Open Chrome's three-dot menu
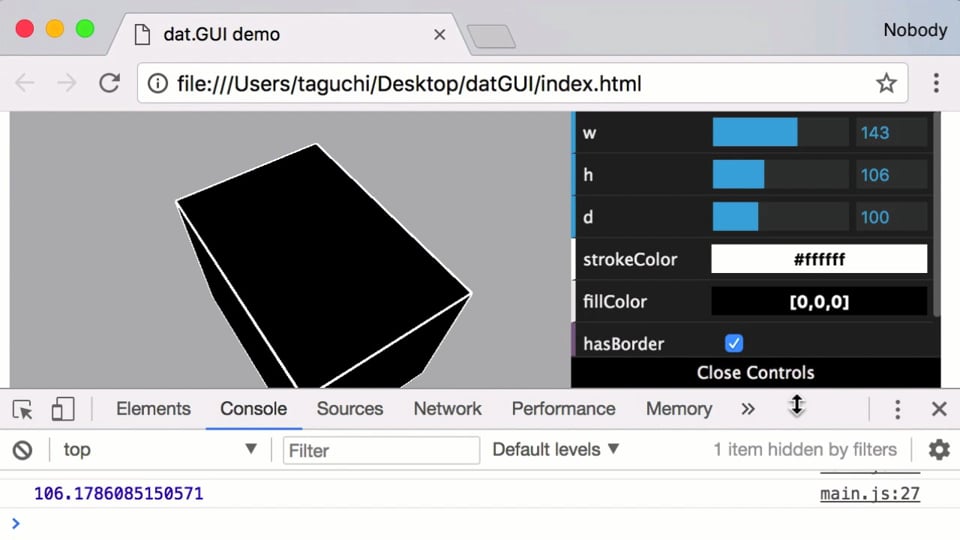Screen dimensions: 960x540 coord(936,83)
